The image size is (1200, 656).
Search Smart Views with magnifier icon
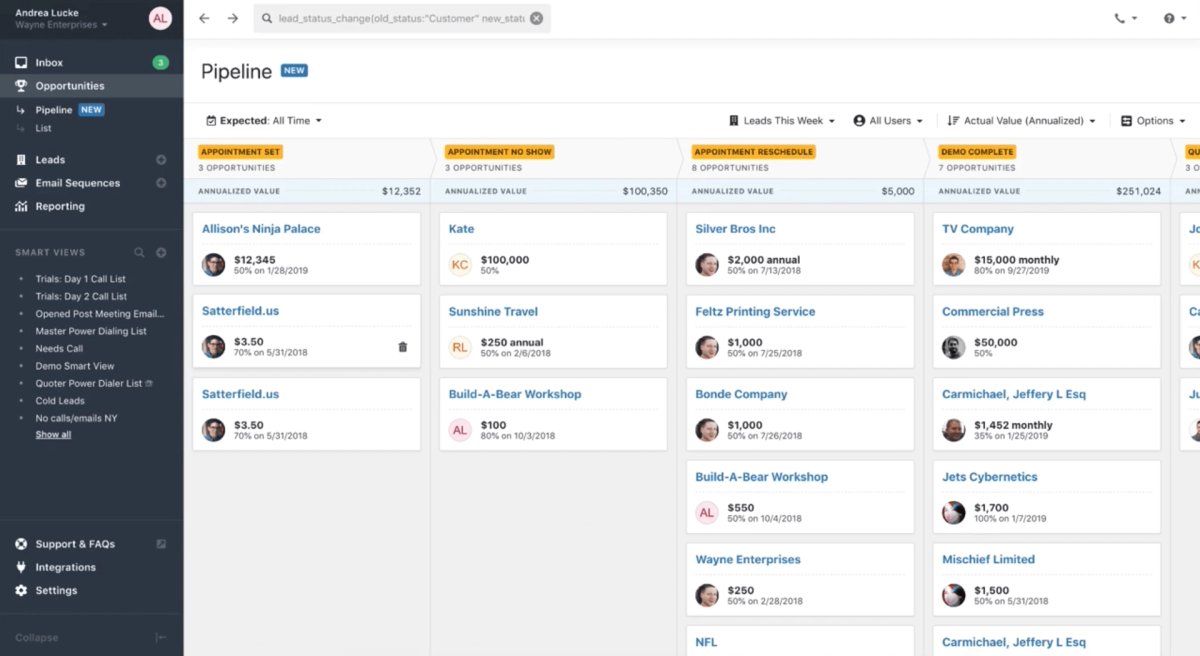tap(140, 252)
